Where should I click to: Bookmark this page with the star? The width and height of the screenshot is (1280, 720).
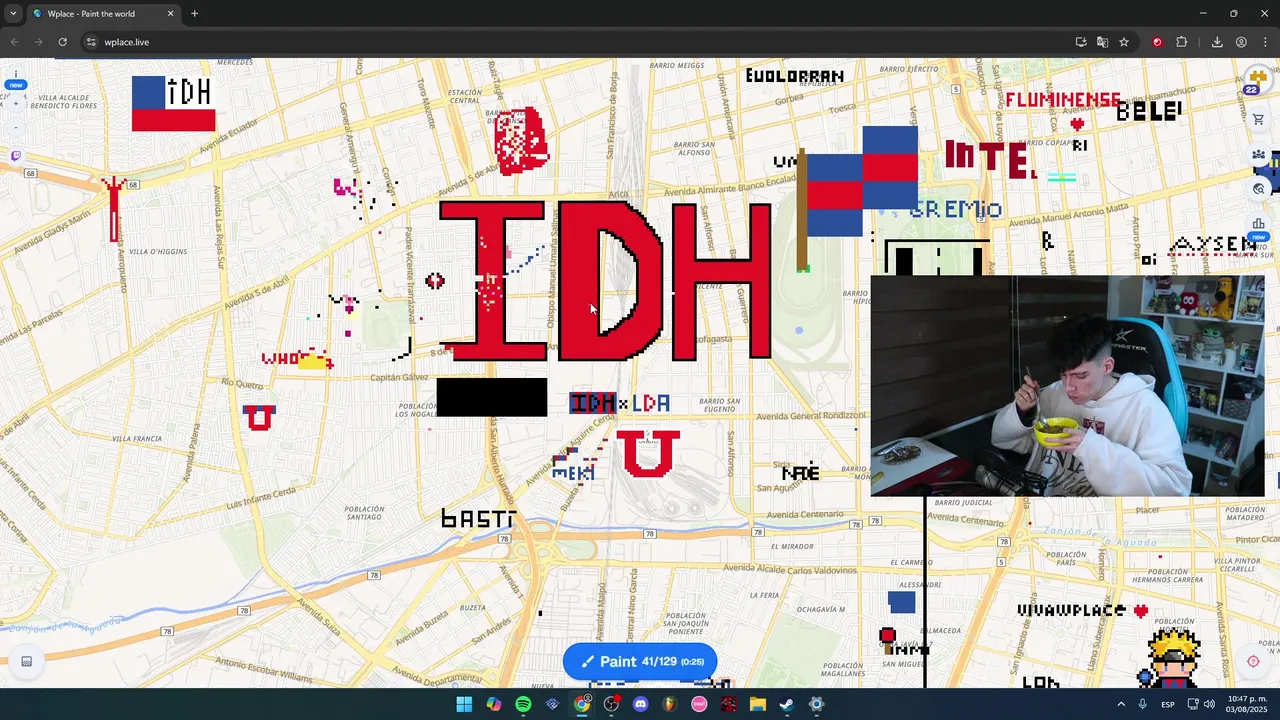tap(1124, 42)
